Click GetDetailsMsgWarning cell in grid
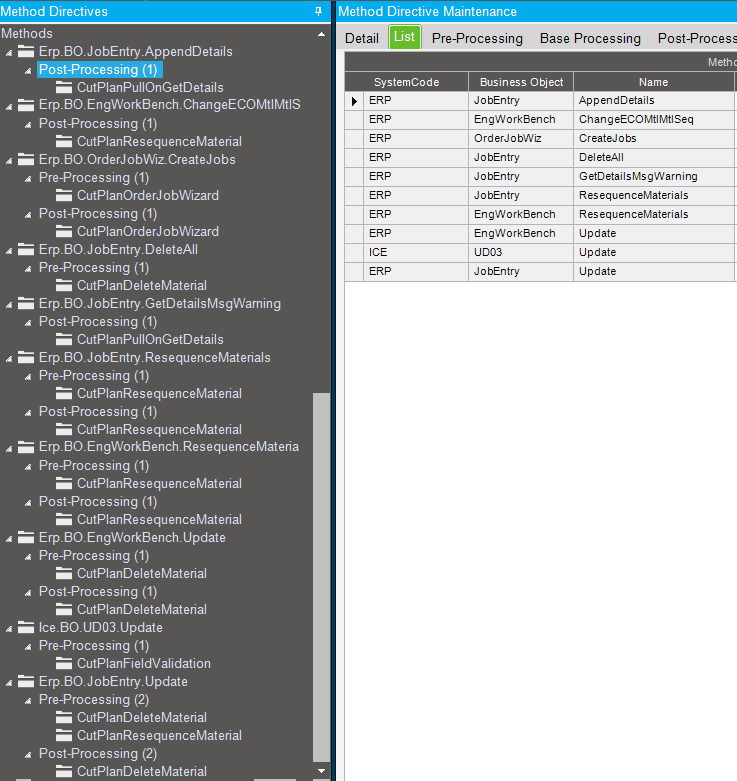 coord(653,176)
